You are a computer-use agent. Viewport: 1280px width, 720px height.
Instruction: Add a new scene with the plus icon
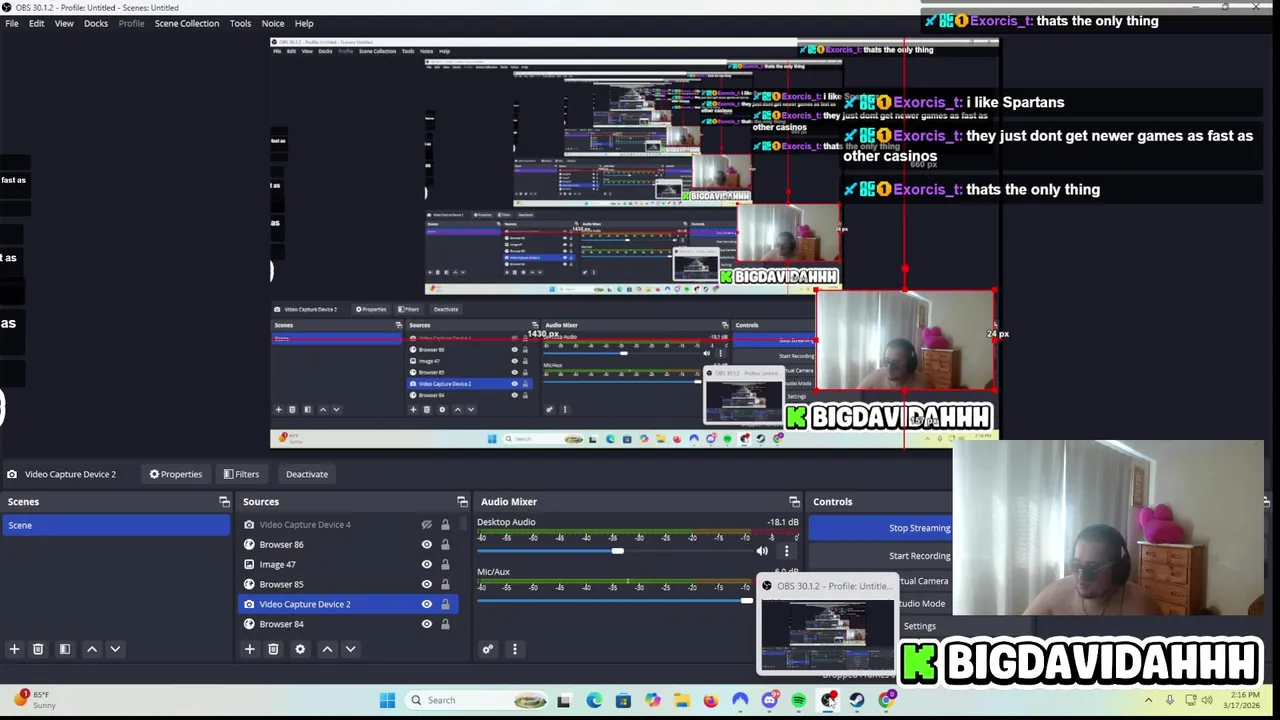(14, 649)
